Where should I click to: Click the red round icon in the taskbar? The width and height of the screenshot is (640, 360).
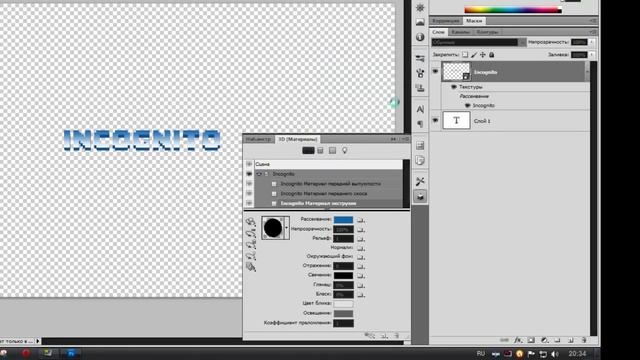pos(26,353)
